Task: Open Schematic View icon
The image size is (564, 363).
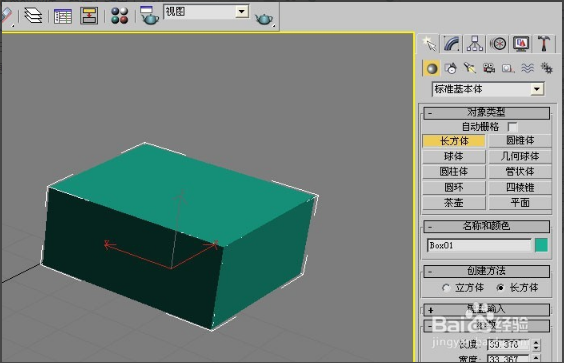Action: [89, 16]
